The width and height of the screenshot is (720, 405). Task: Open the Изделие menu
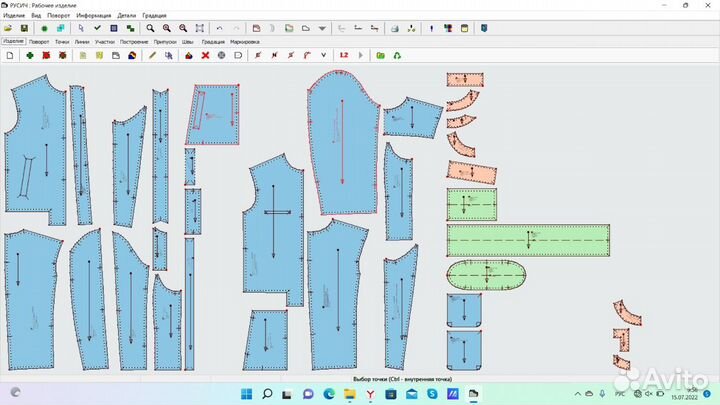coord(14,16)
